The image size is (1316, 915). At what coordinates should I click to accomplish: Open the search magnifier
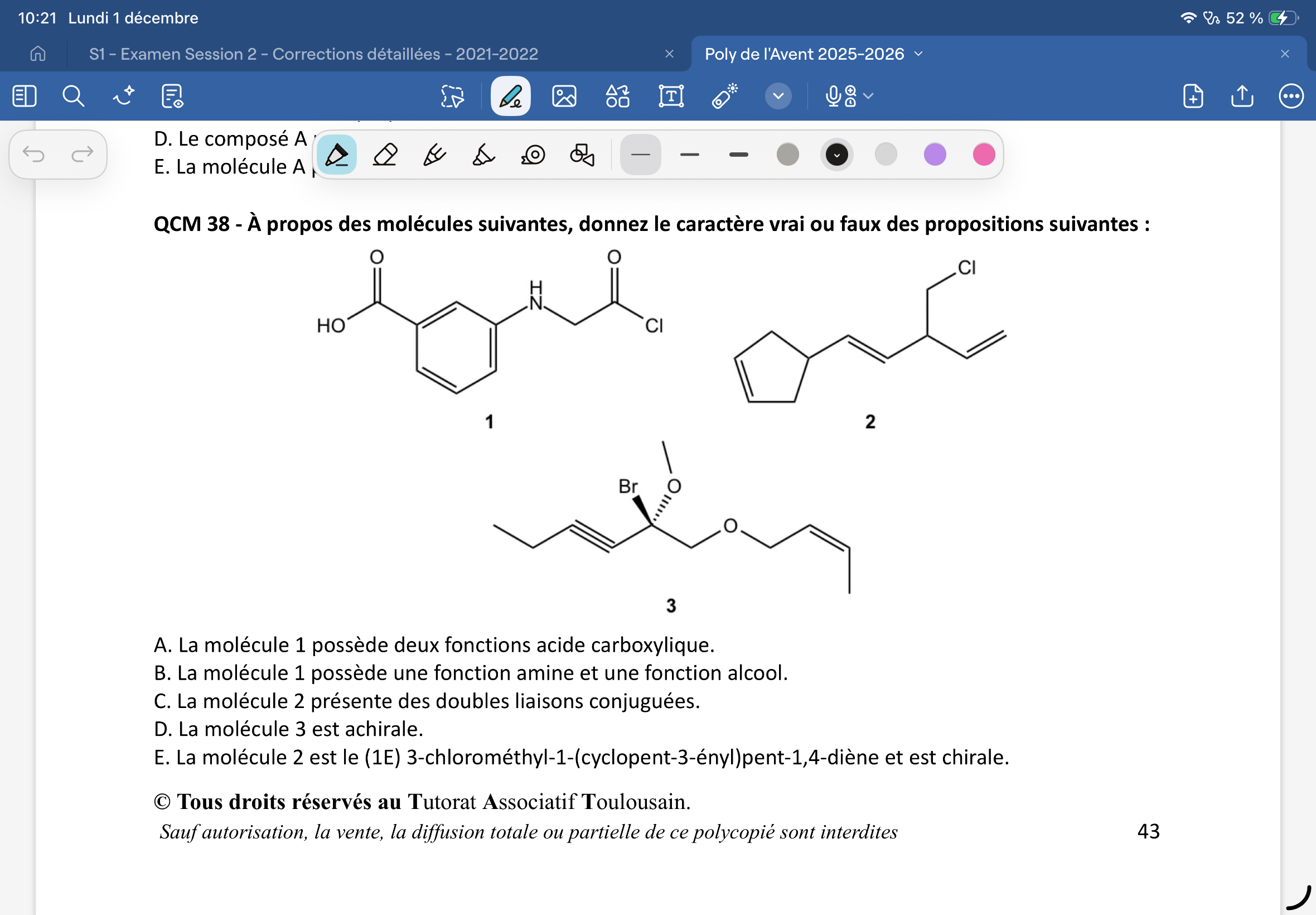(x=72, y=96)
